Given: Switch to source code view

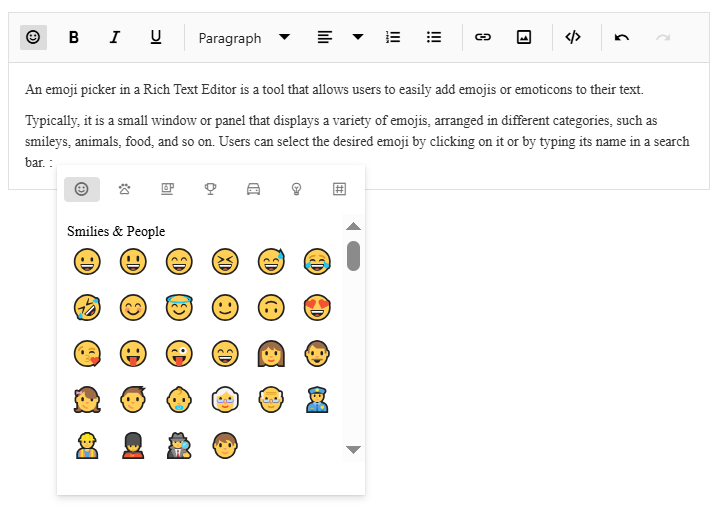Looking at the screenshot, I should [573, 37].
